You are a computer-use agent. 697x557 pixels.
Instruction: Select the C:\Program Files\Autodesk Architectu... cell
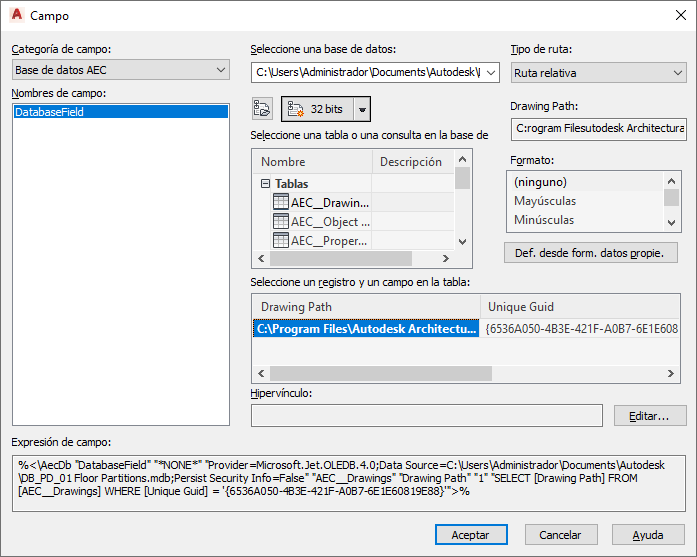[366, 329]
